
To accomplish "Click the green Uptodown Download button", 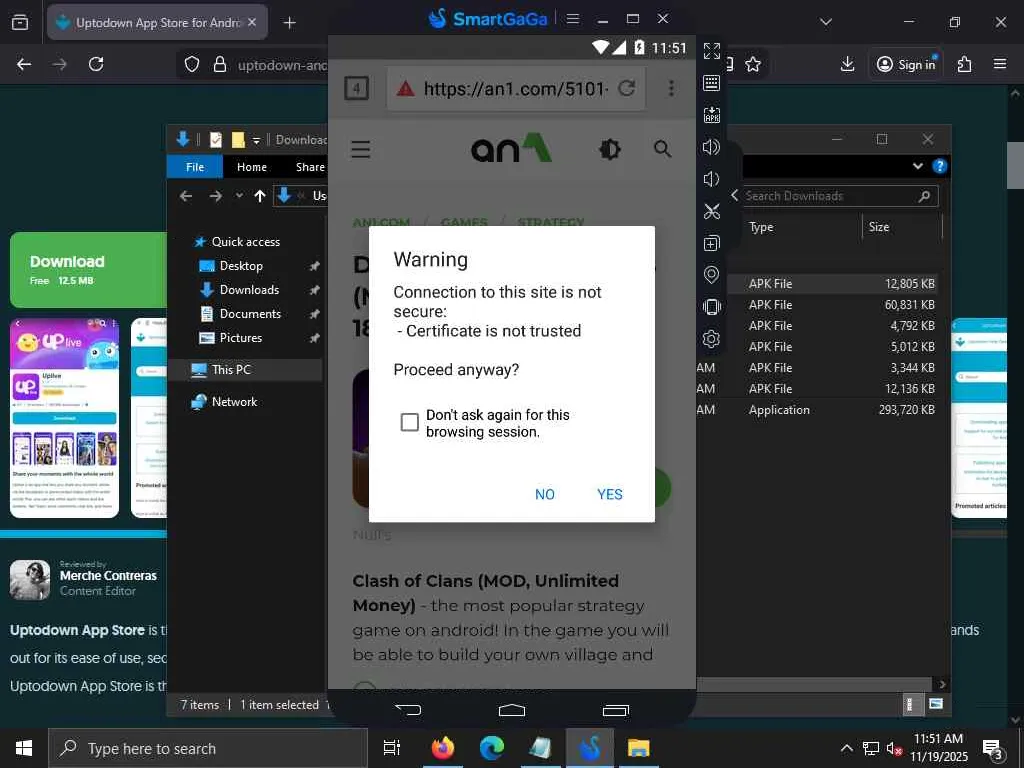I will 88,270.
